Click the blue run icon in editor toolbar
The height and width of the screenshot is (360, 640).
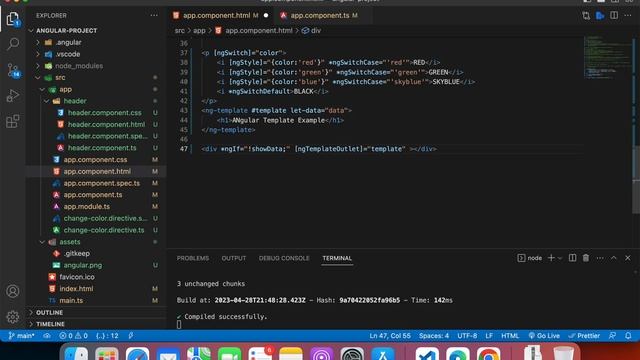(x=600, y=16)
